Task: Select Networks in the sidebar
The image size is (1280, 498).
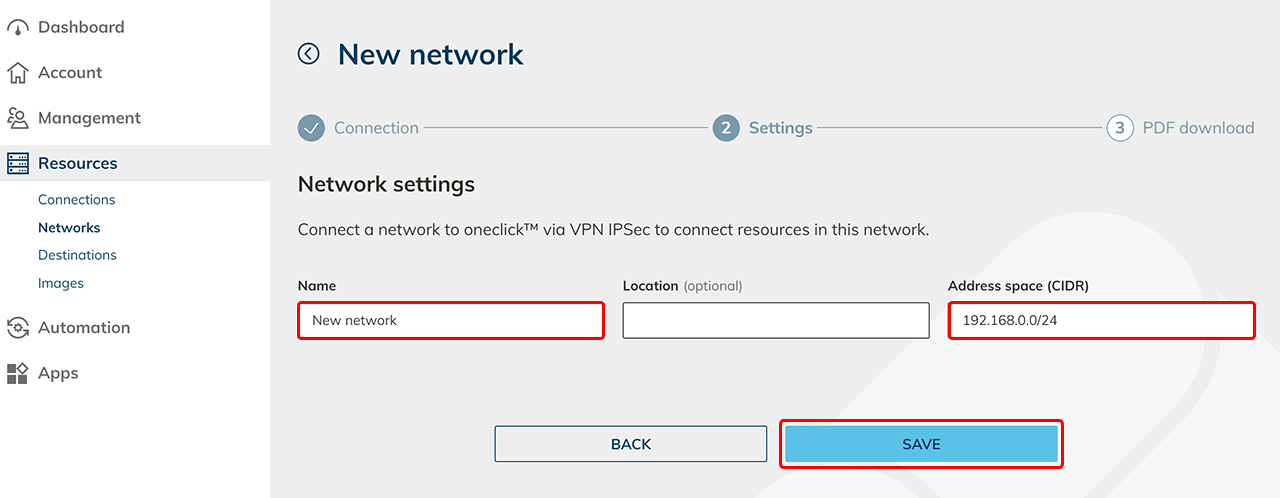Action: [69, 228]
